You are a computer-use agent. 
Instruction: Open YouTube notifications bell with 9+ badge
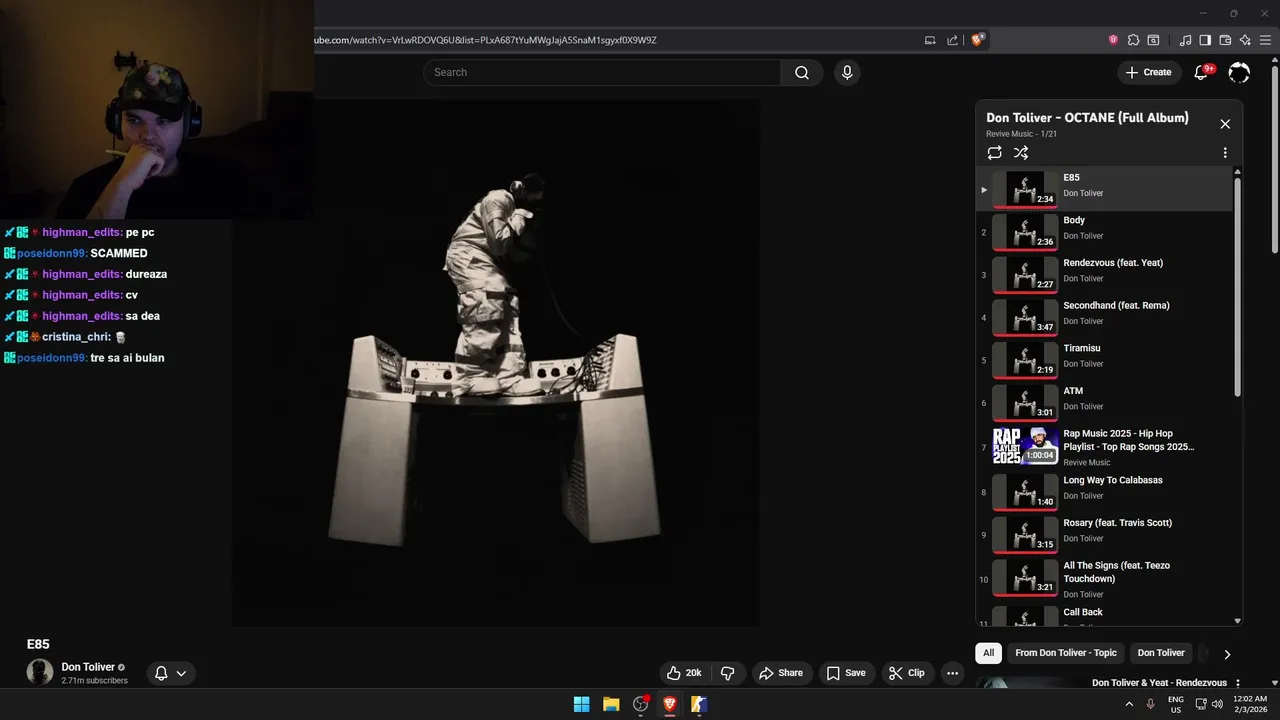coord(1202,72)
